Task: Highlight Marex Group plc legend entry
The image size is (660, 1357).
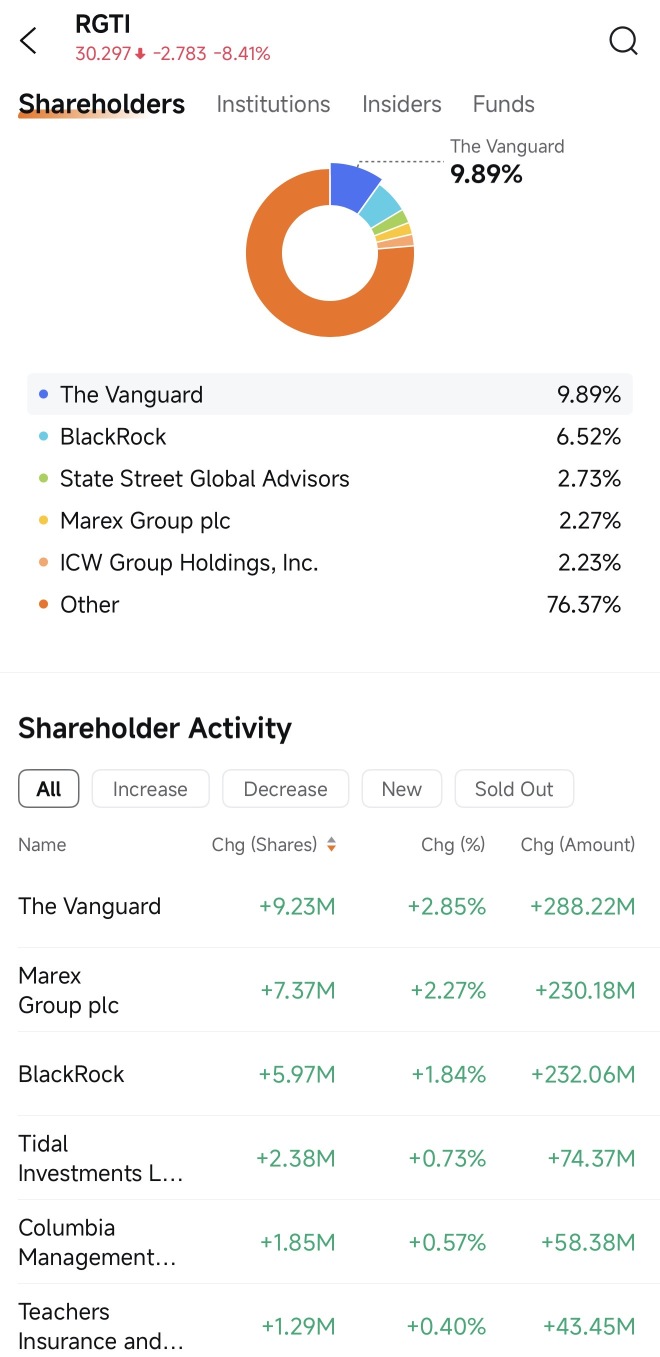Action: (x=330, y=521)
